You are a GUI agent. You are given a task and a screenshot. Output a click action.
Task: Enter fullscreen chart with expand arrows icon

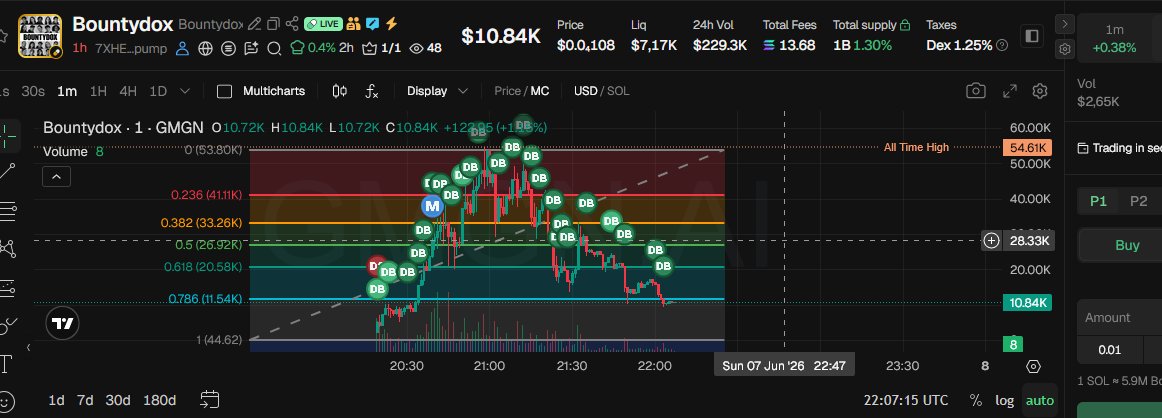coord(1010,91)
